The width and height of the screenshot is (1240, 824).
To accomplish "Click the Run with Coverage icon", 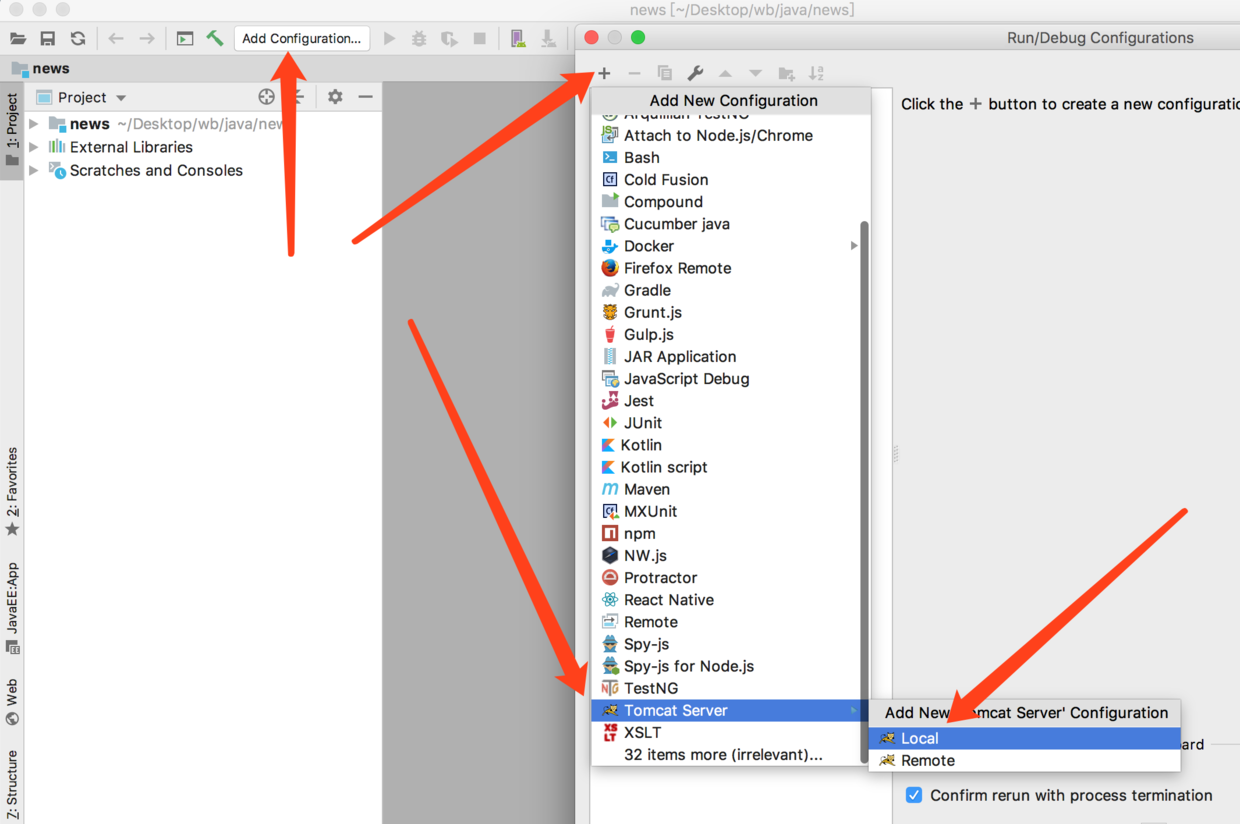I will click(449, 38).
